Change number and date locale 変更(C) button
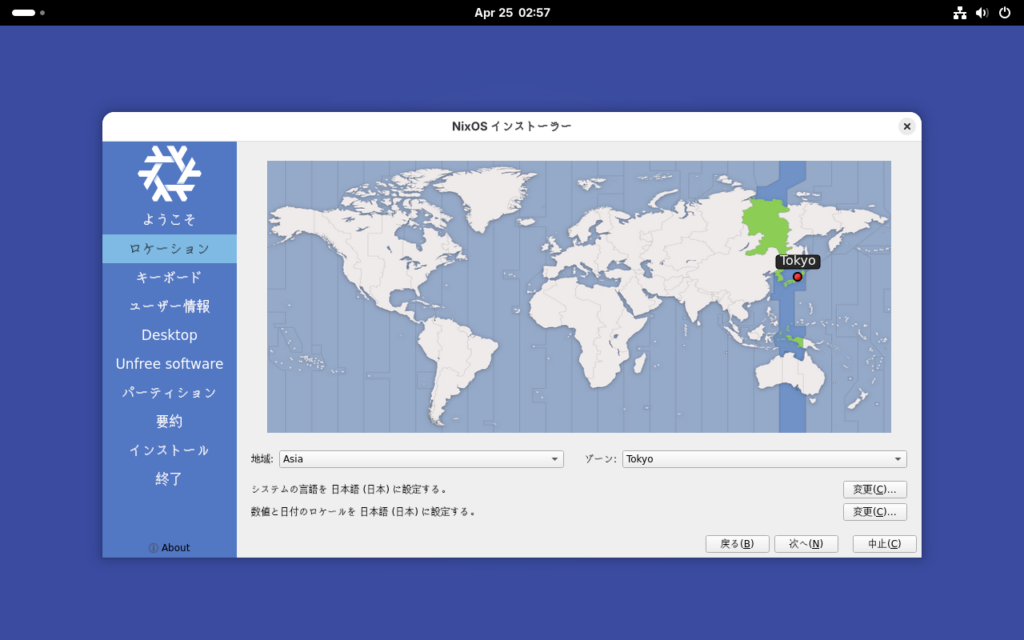 click(x=874, y=512)
